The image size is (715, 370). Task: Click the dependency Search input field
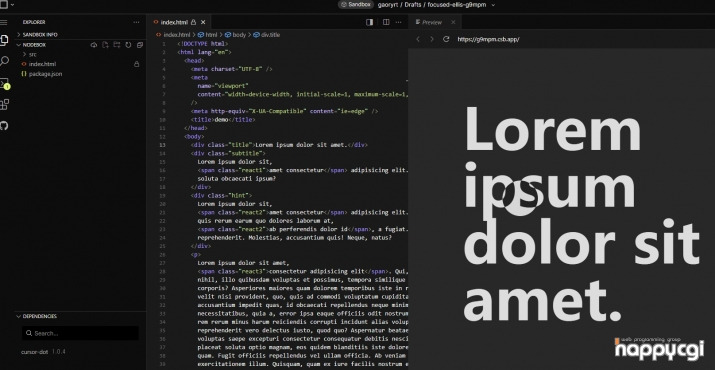(80, 333)
